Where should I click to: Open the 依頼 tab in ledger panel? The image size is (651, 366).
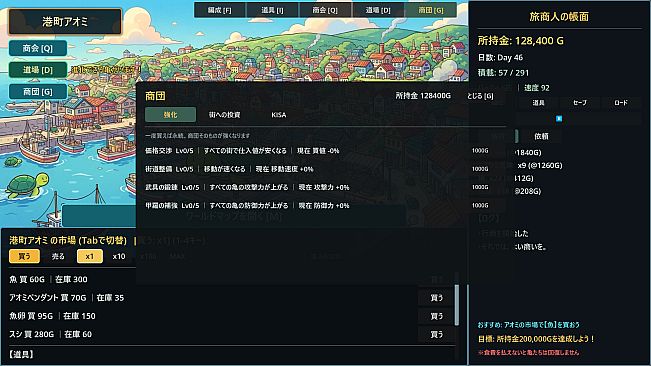coord(541,136)
